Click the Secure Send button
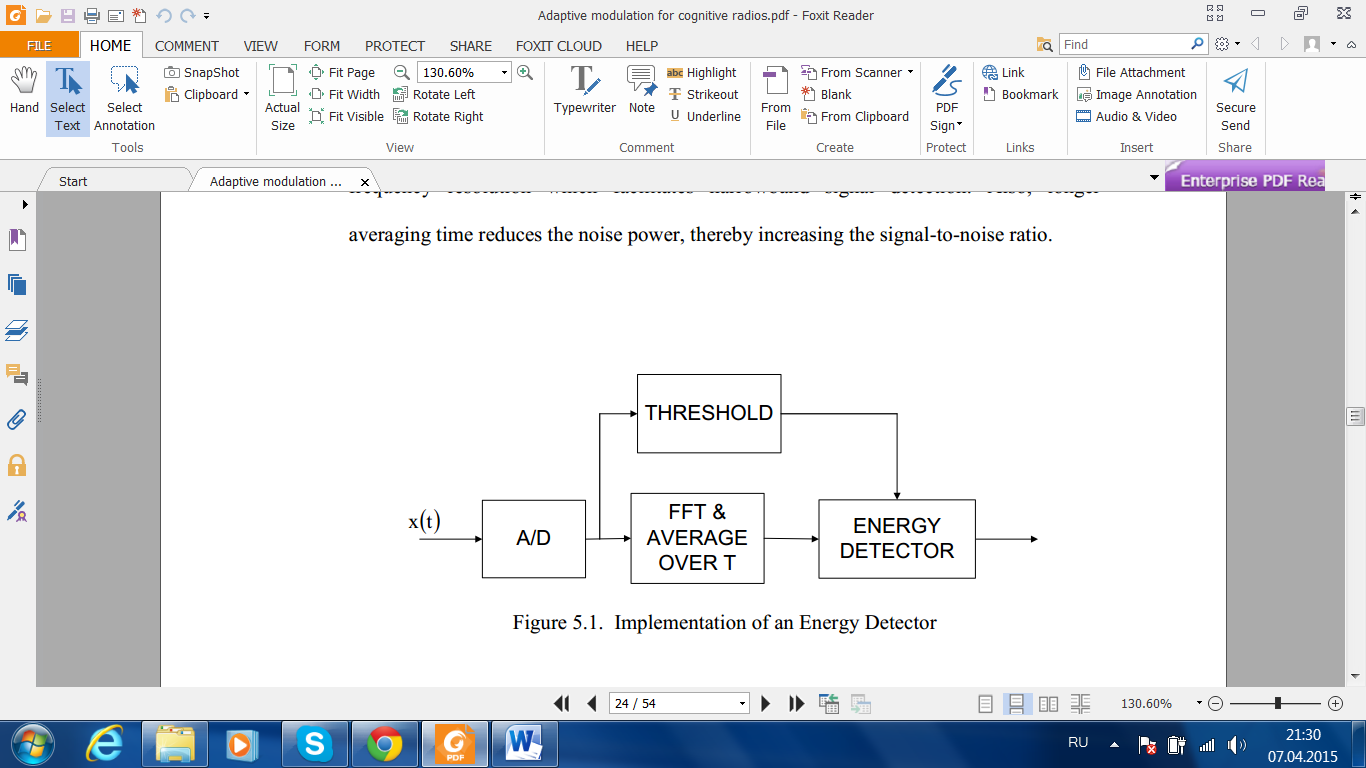Viewport: 1366px width, 768px height. [x=1235, y=99]
